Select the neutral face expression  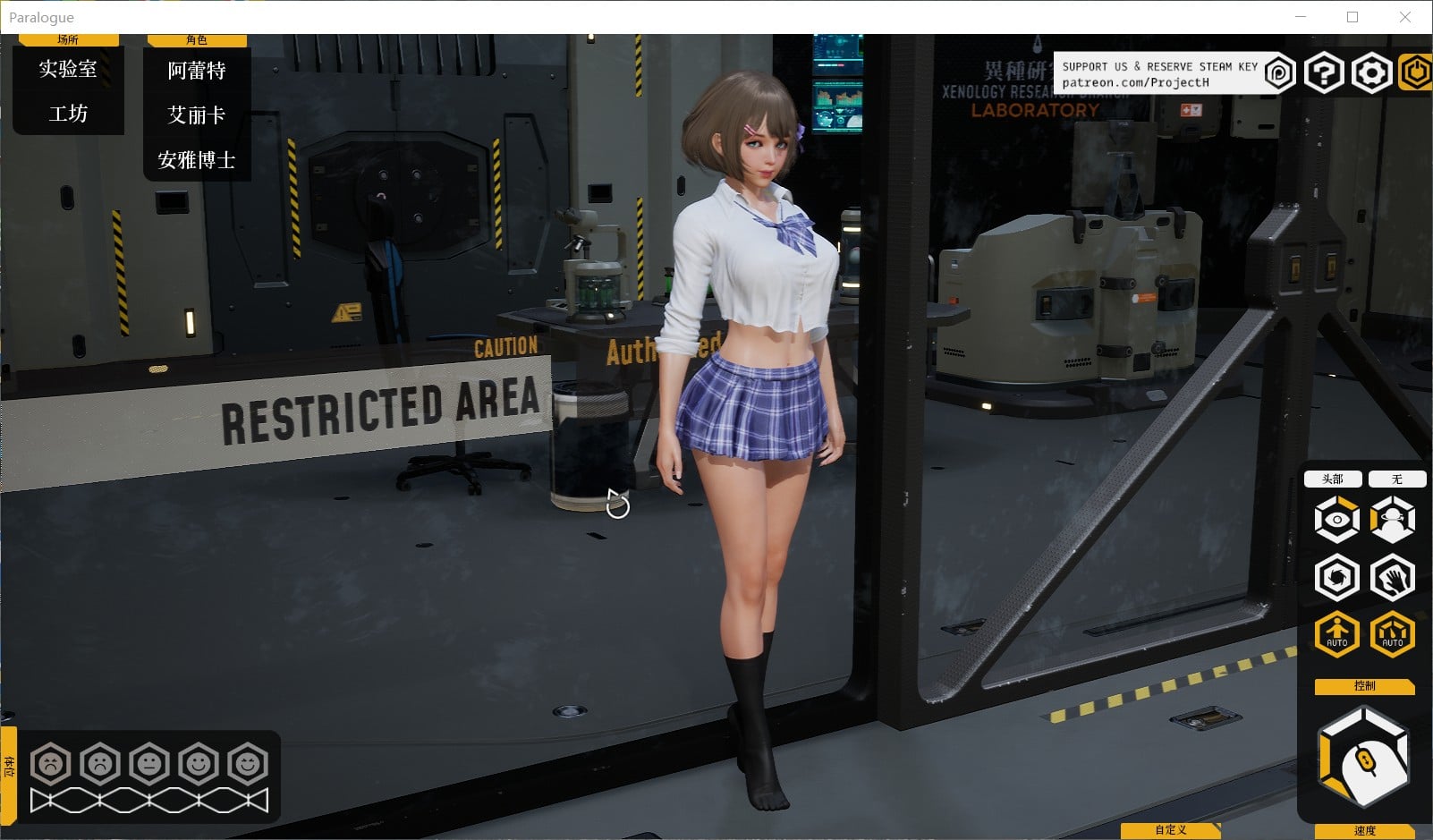coord(149,764)
